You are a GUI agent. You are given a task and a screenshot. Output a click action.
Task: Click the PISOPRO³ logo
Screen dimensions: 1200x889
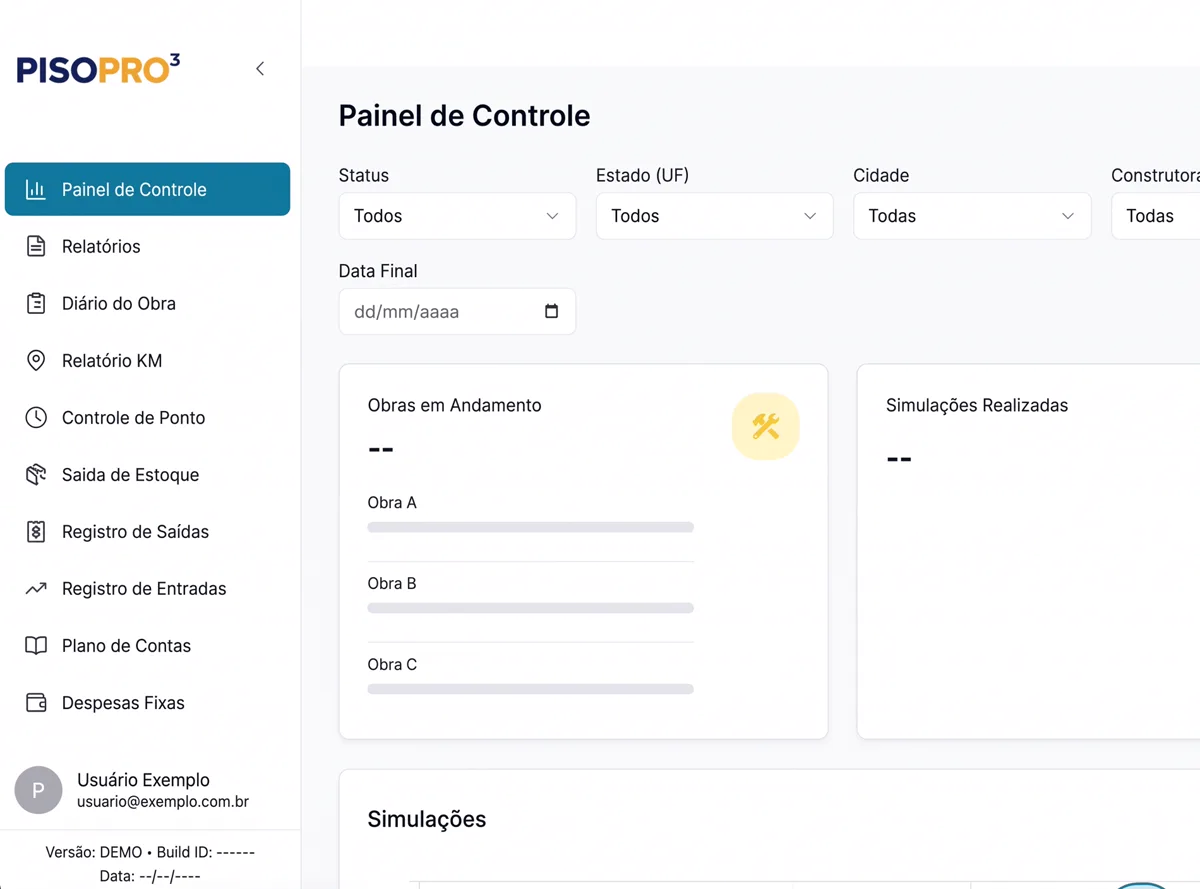98,69
